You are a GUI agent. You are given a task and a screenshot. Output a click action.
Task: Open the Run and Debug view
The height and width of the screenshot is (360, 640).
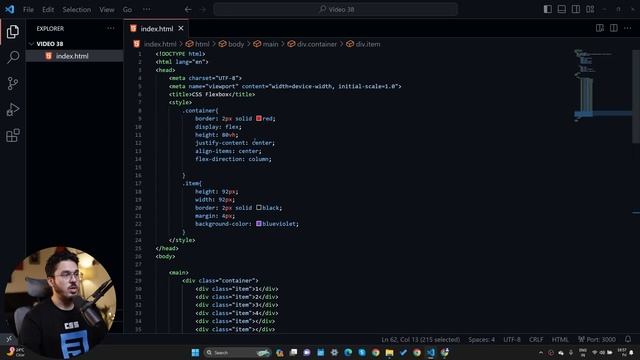(x=13, y=109)
